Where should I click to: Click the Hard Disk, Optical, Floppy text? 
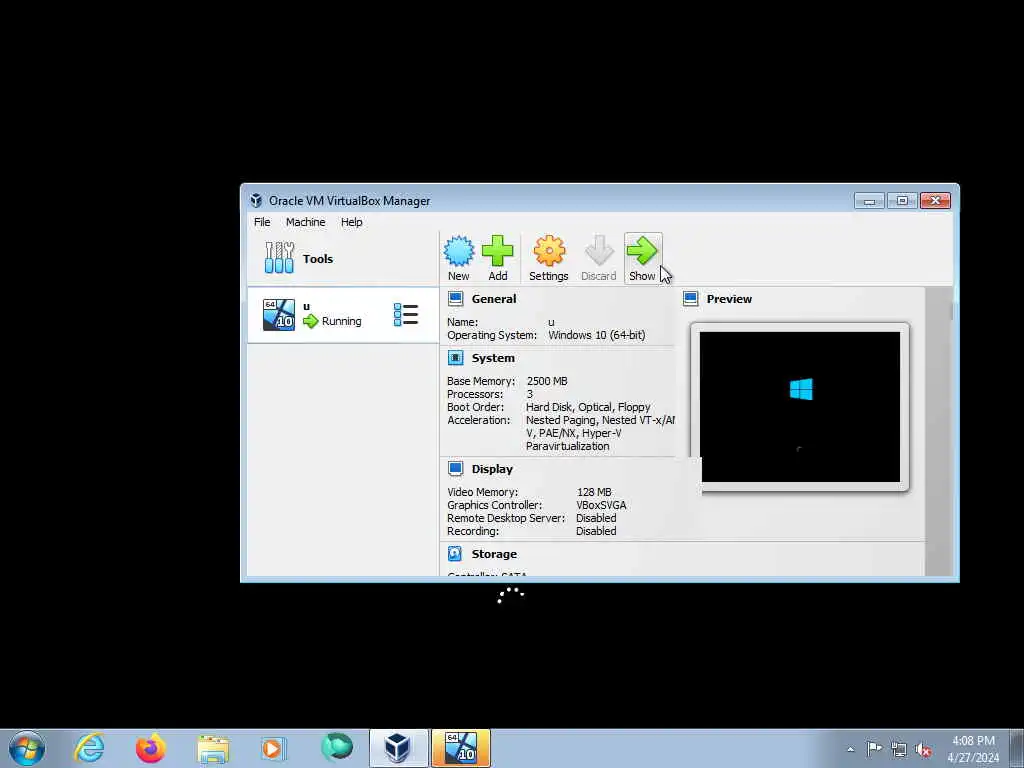[588, 407]
